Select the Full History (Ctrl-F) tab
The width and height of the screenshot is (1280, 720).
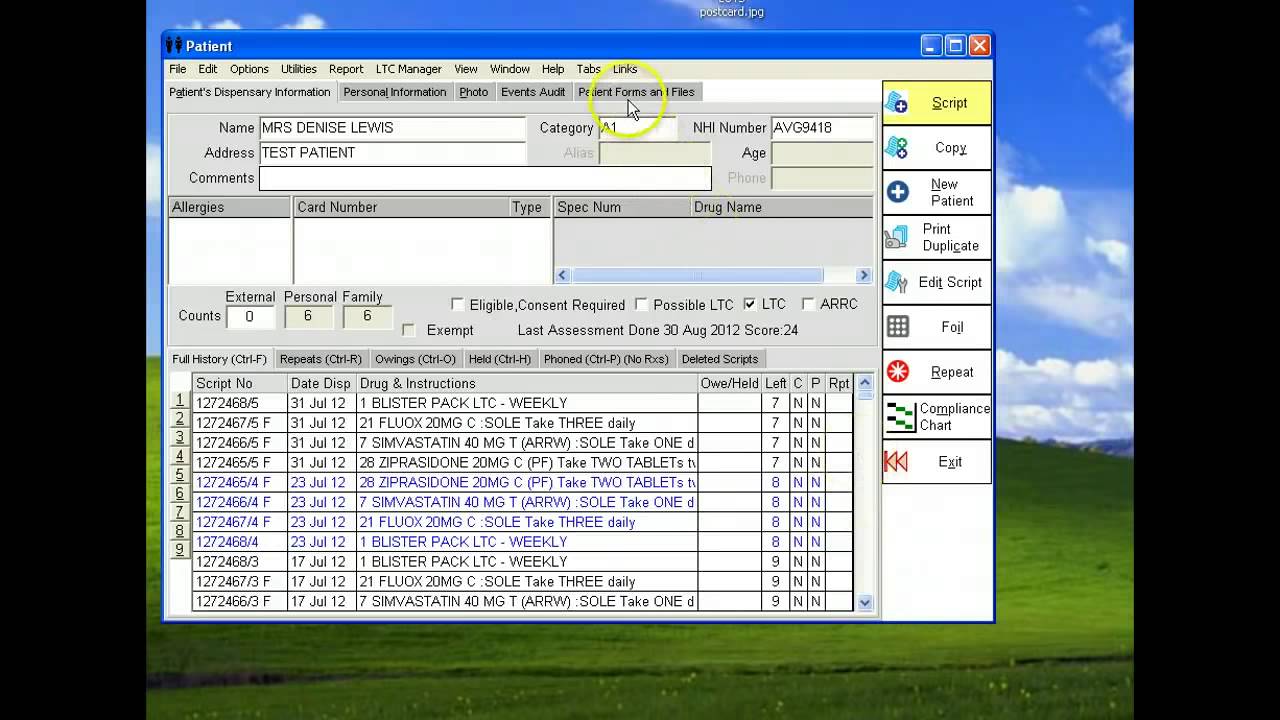(x=220, y=359)
